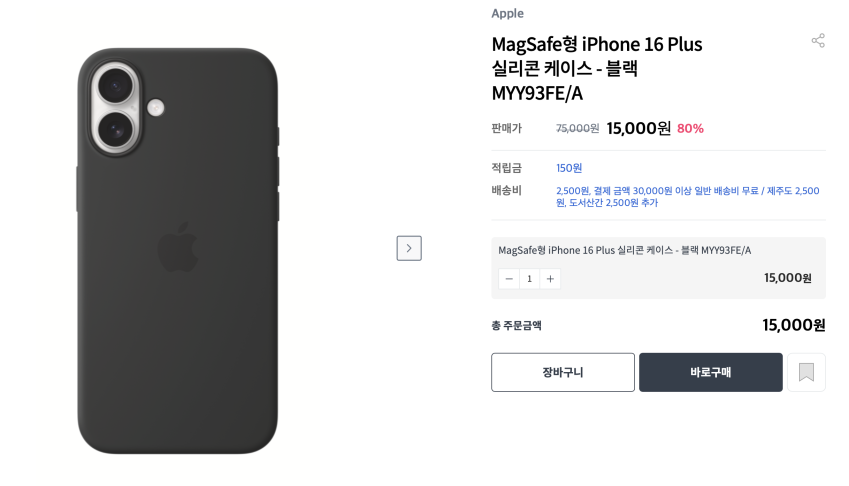This screenshot has height=486, width=849.
Task: Click the 15,000원 sale price
Action: pos(638,128)
